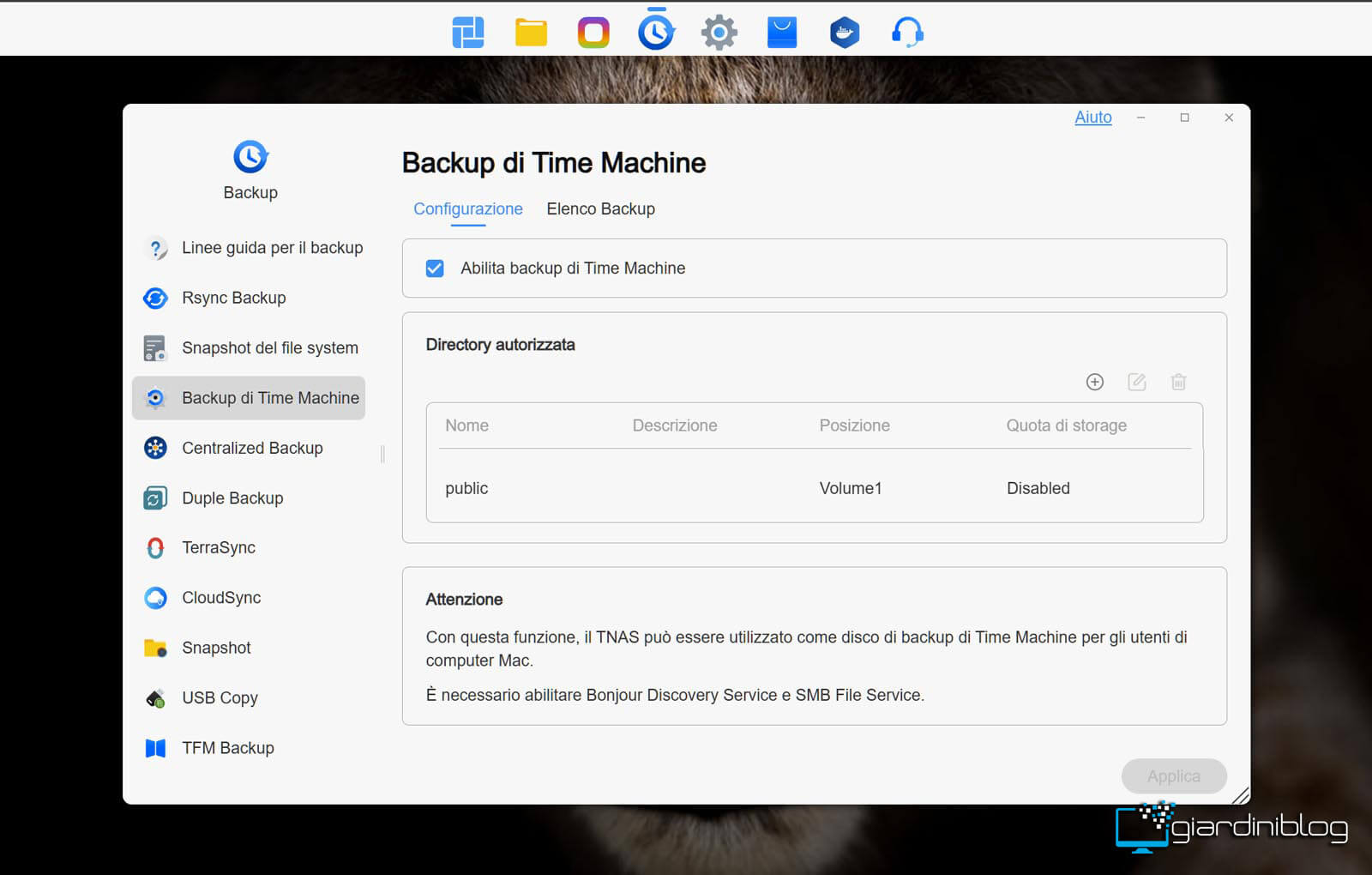1372x875 pixels.
Task: Add an authorized directory with plus icon
Action: [1095, 382]
